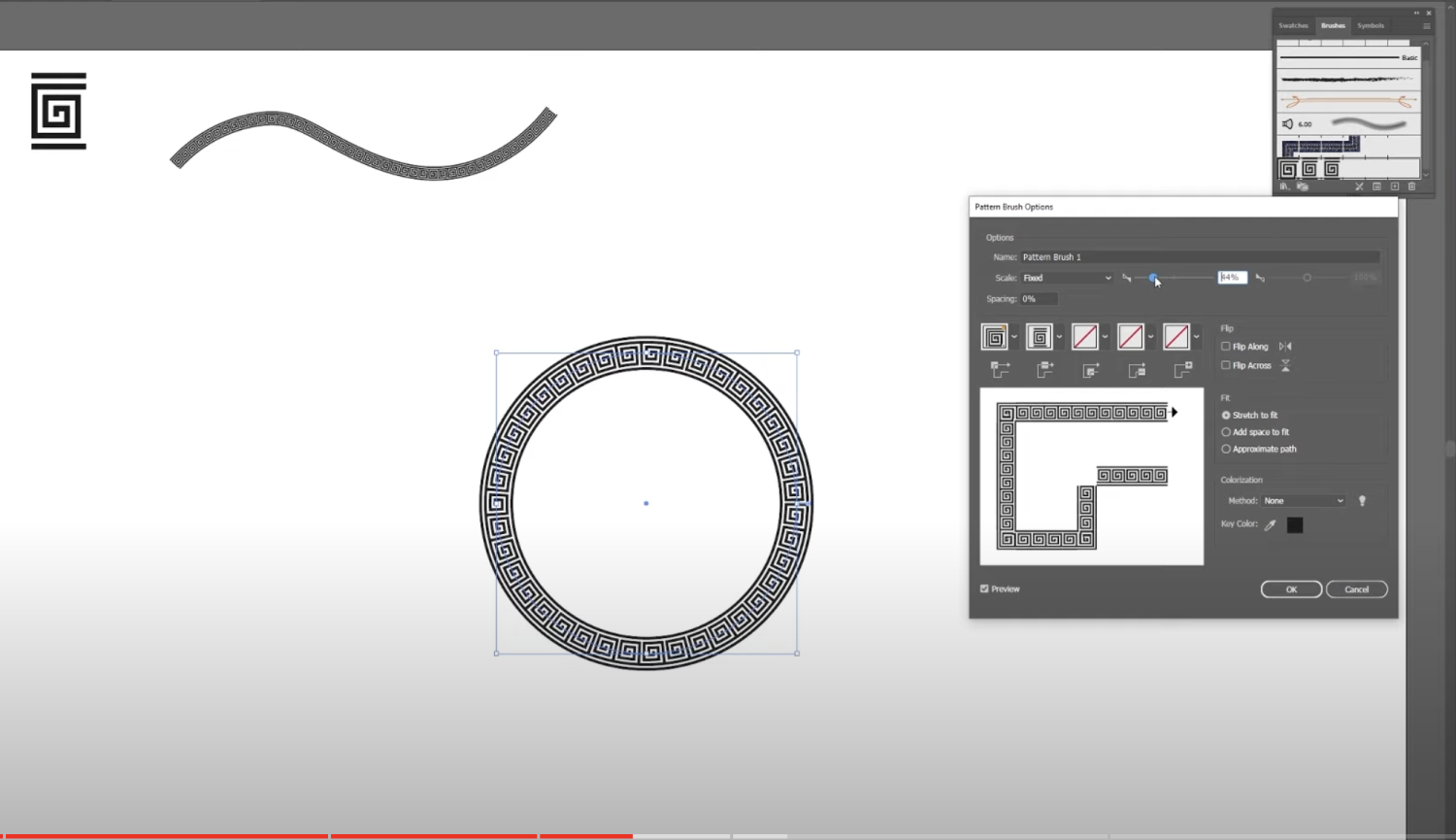Open the Scale dropdown set to Fixed
1456x840 pixels.
1066,278
